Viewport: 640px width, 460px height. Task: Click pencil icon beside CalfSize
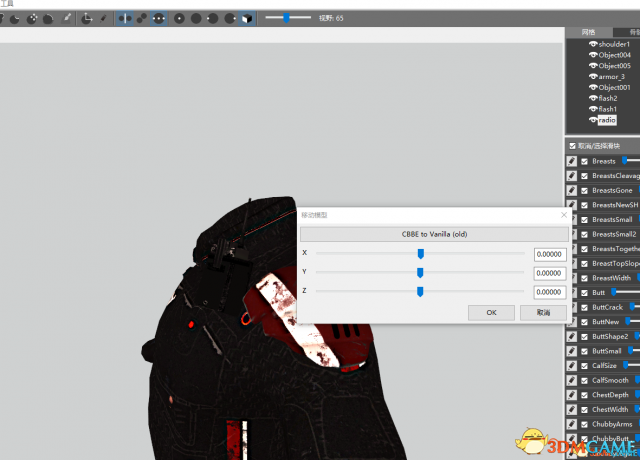[x=572, y=366]
